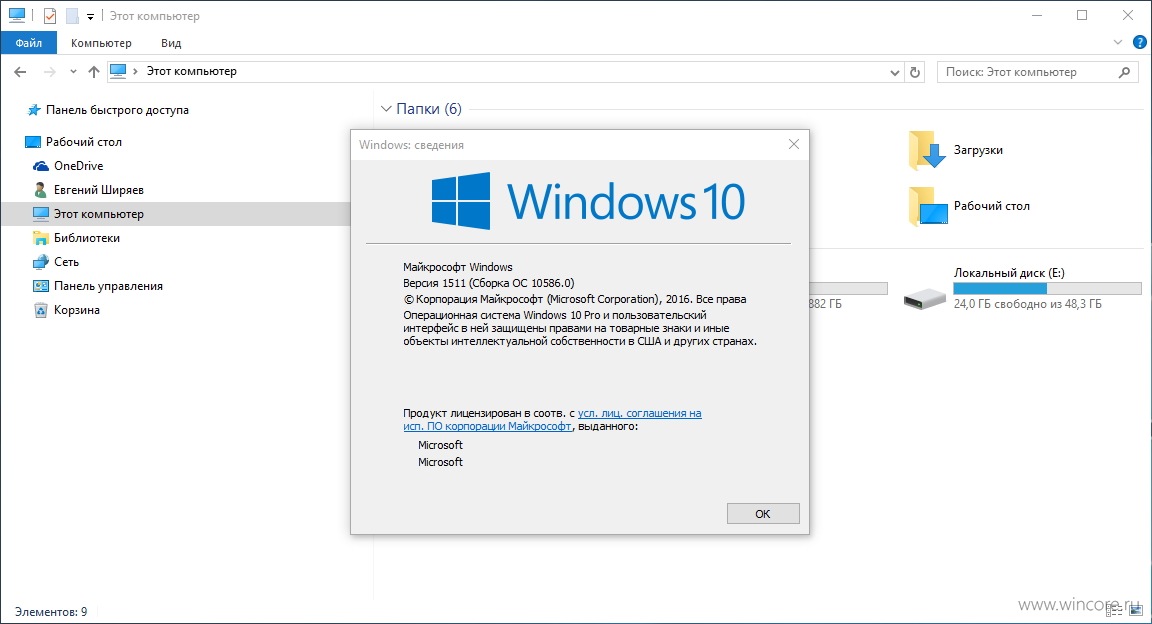Viewport: 1152px width, 624px height.
Task: Select the Загрузки folder
Action: pyautogui.click(x=956, y=150)
